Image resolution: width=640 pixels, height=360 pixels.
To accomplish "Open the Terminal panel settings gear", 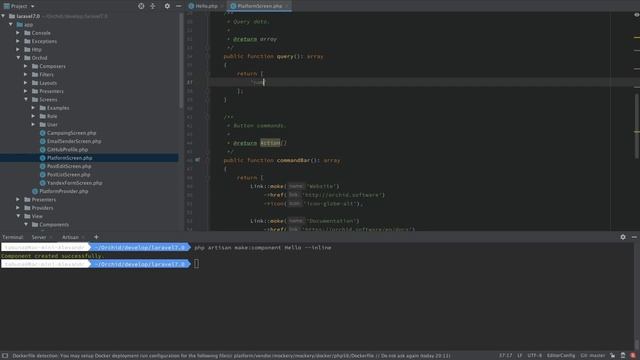I will (623, 237).
